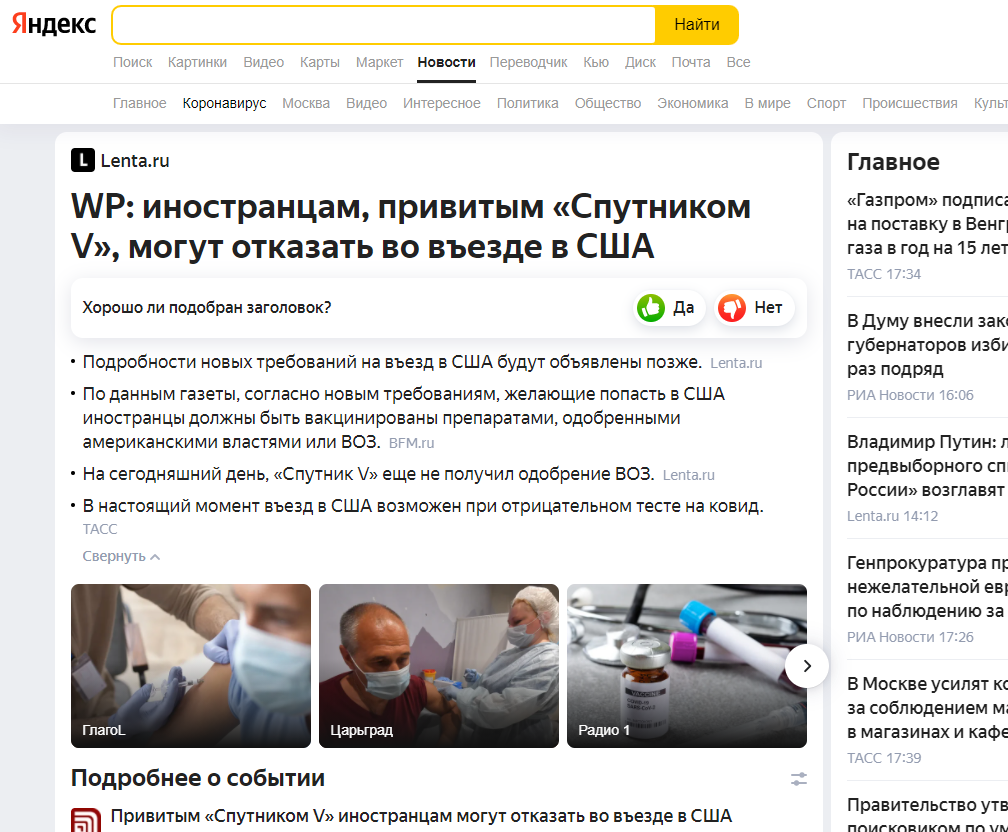Screen dimensions: 1008x832
Task: Switch to the Картинки tab
Action: [x=197, y=62]
